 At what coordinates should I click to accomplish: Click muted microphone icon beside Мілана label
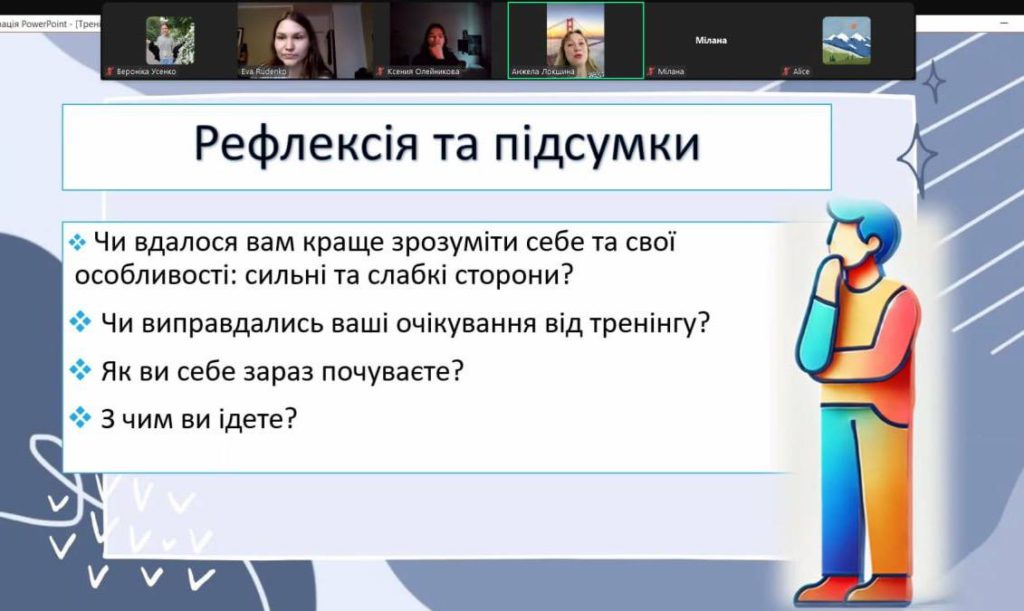pos(650,71)
